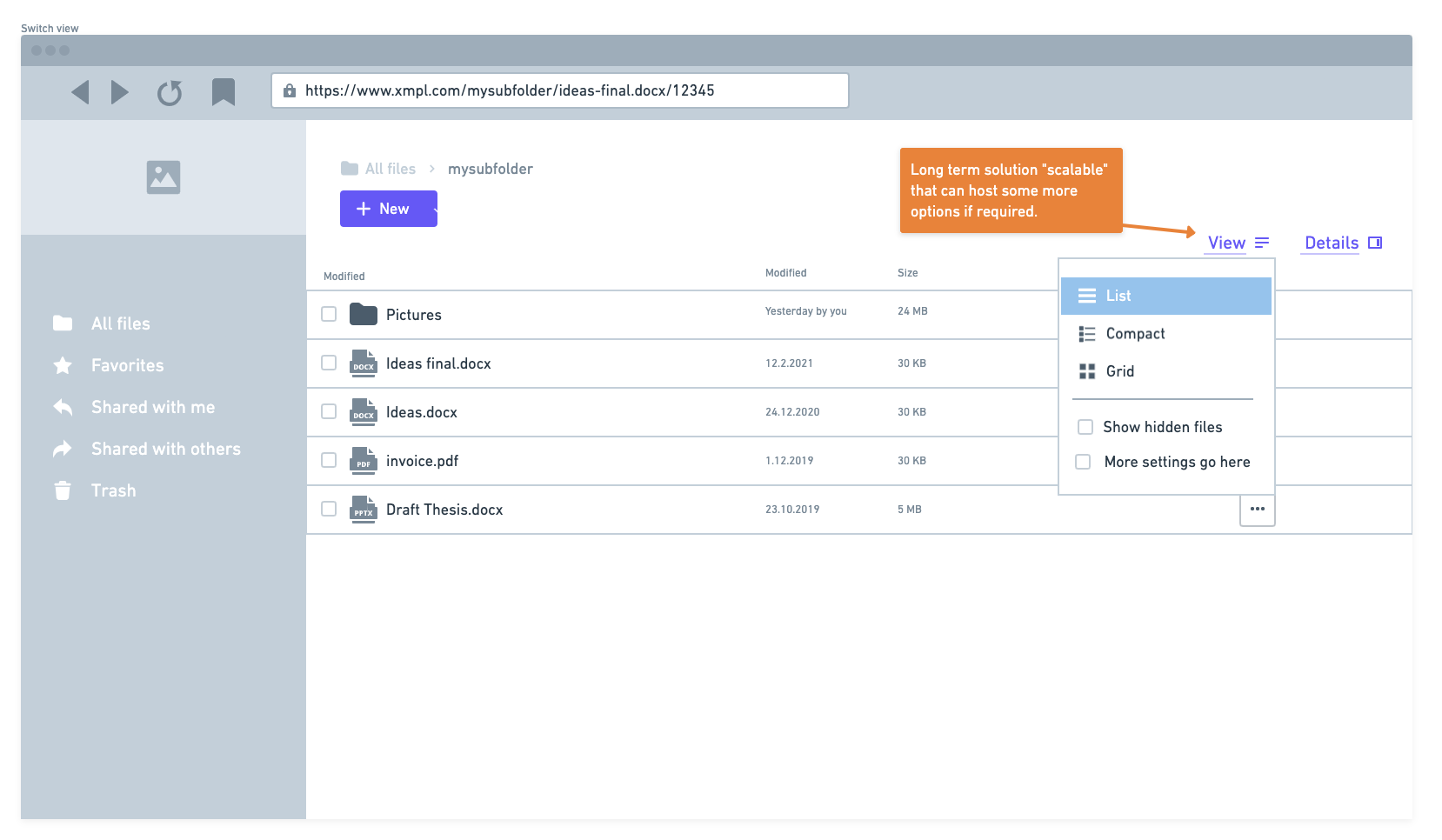Open the Pictures folder name

click(414, 315)
